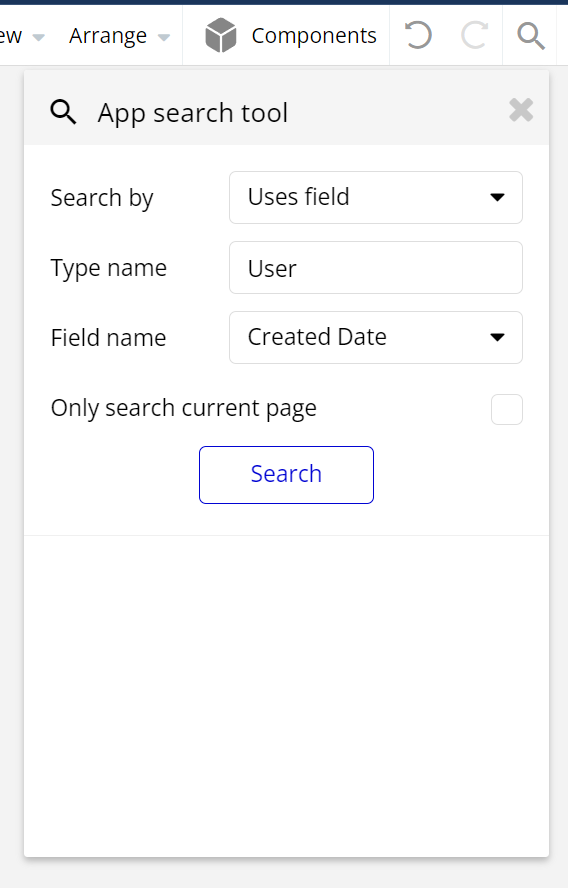
Task: Open the Search by 'Uses field' dropdown
Action: pyautogui.click(x=375, y=197)
